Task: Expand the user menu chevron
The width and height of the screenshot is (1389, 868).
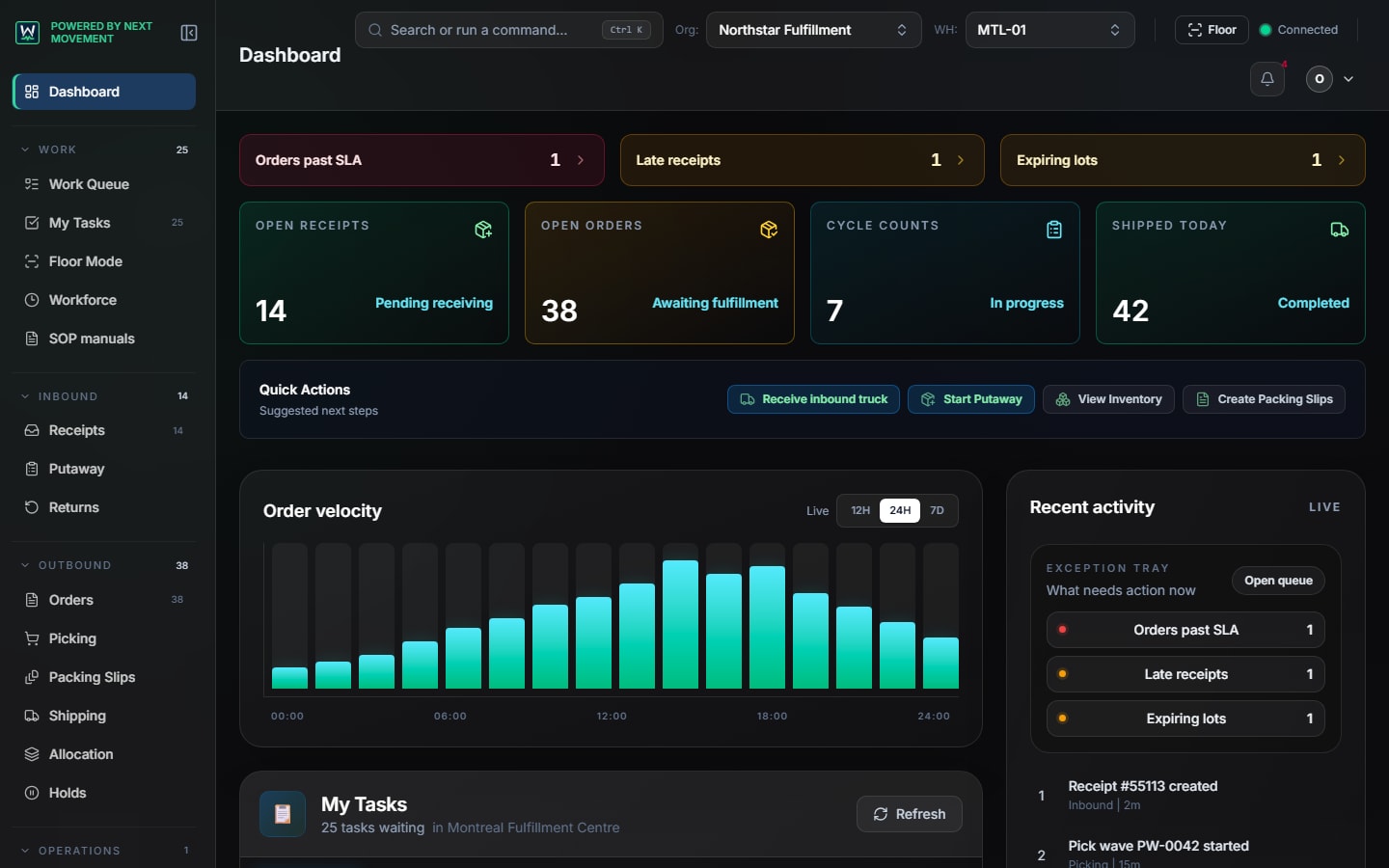Action: click(x=1348, y=79)
